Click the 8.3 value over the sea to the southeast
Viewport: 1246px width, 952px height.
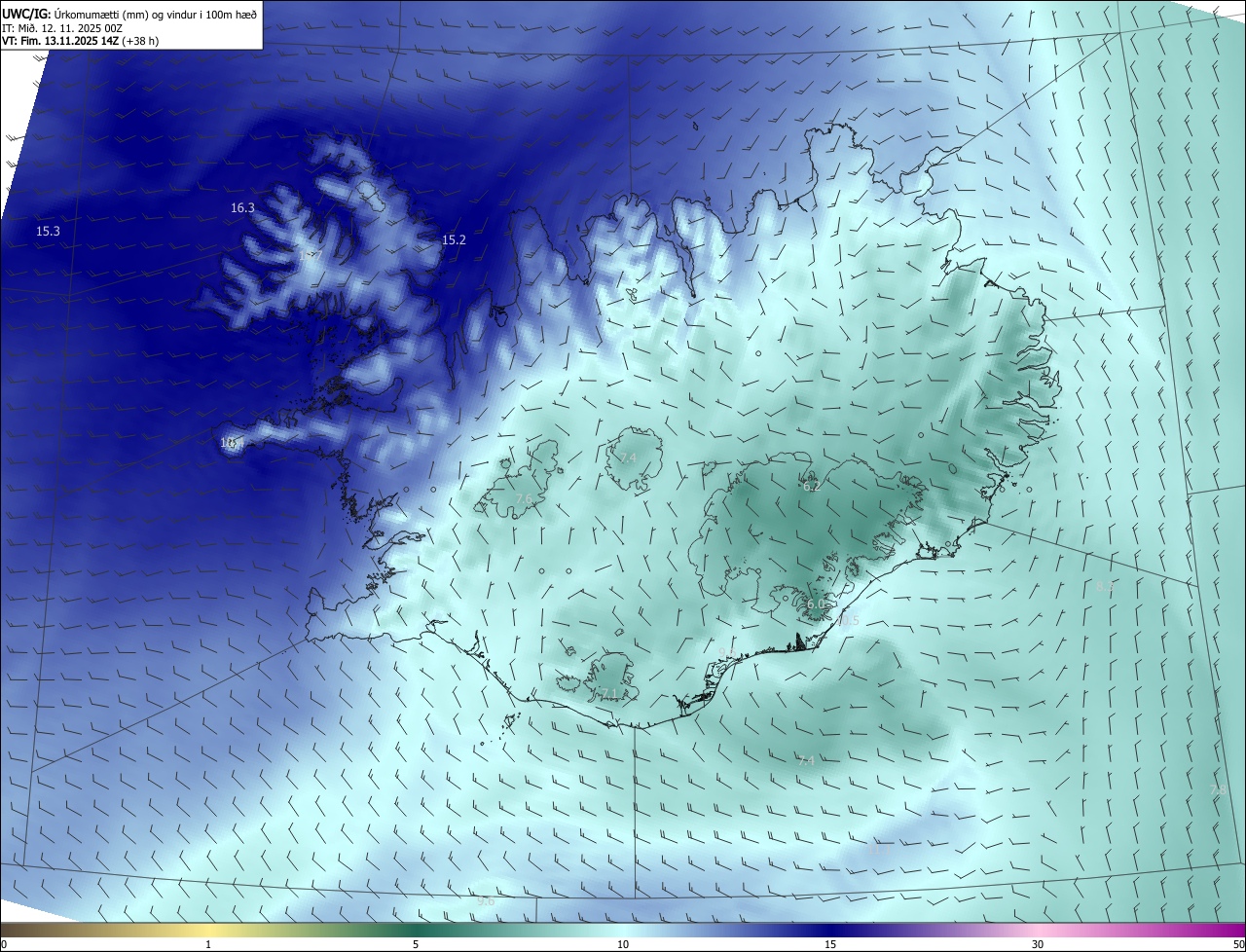[1105, 586]
